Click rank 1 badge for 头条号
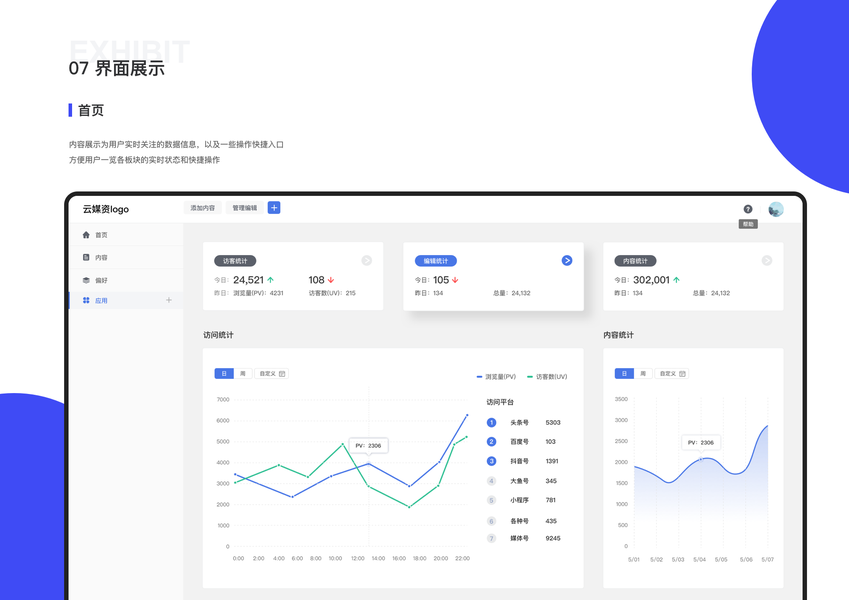Screen dimensions: 849x600 [x=492, y=422]
